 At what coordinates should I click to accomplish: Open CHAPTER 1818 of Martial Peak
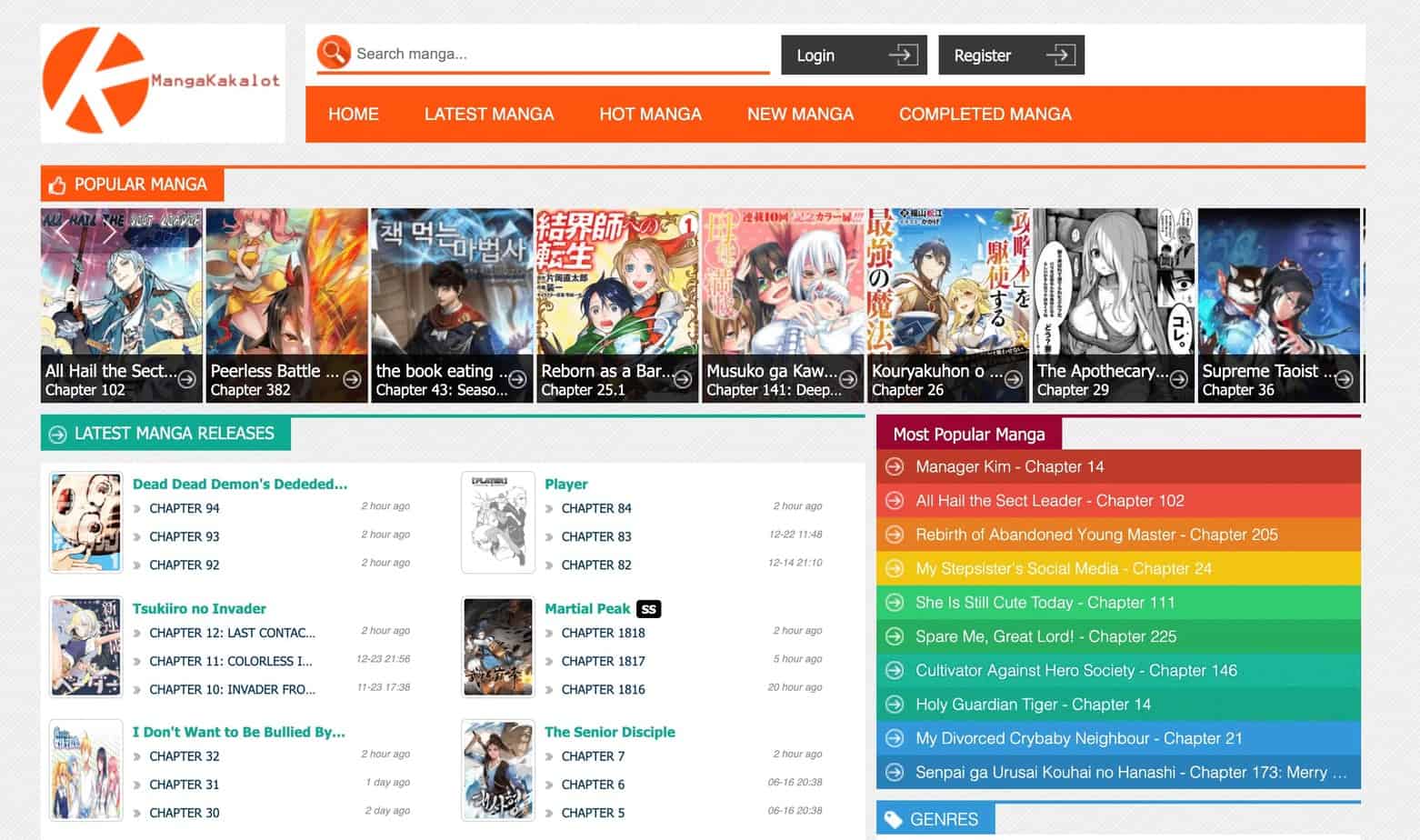point(604,633)
